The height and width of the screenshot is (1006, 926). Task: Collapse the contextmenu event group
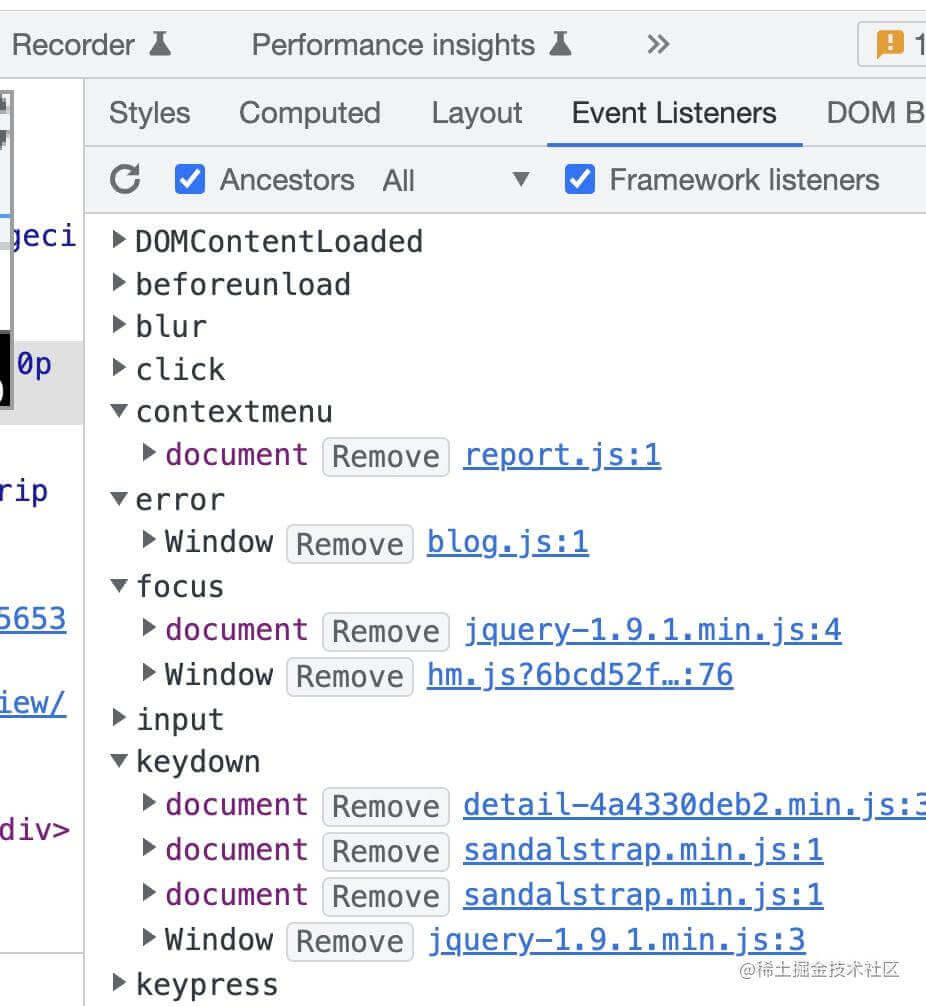tap(120, 411)
